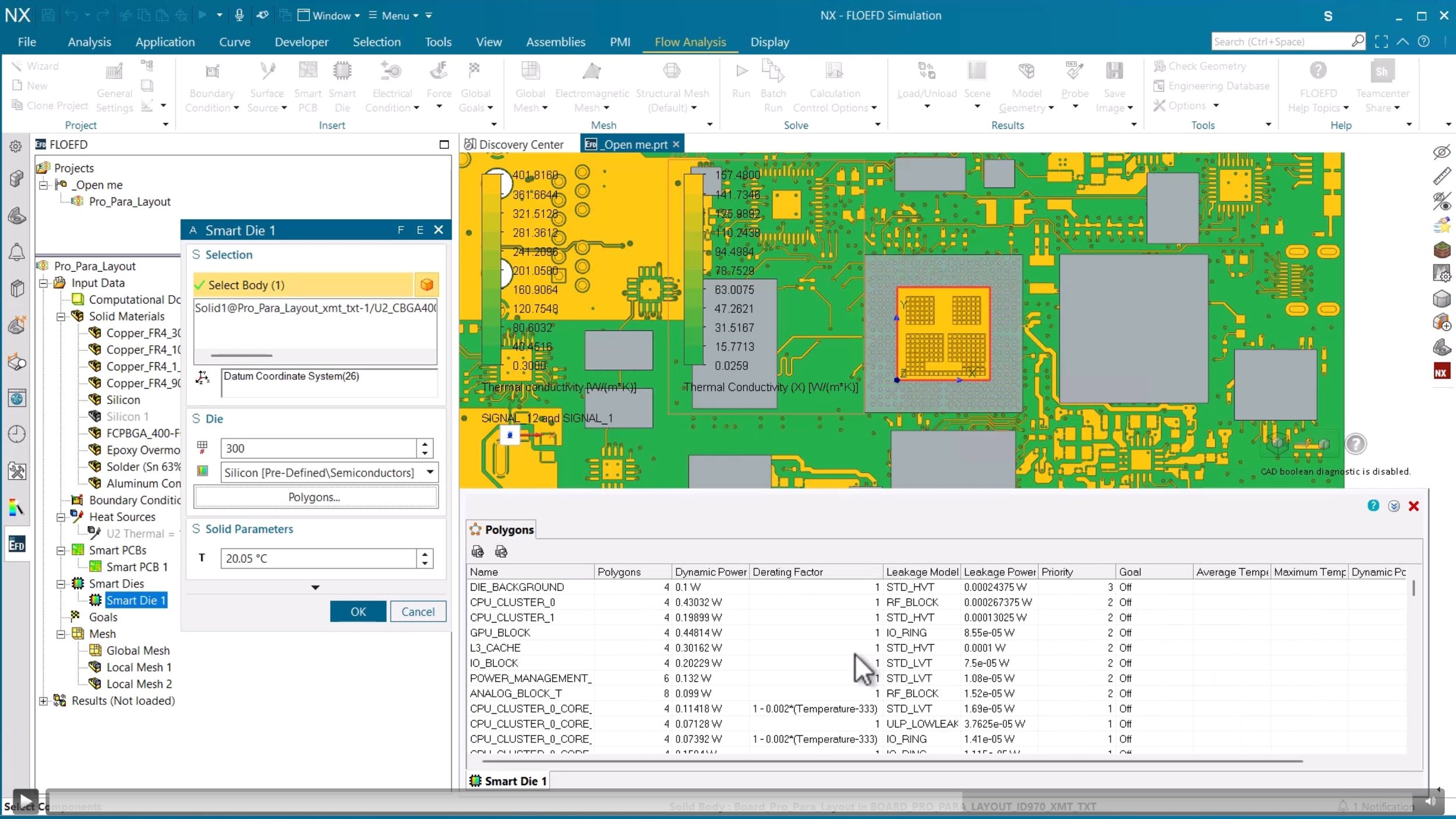Click the blue help icon in Polygons panel
1456x819 pixels.
[1373, 505]
